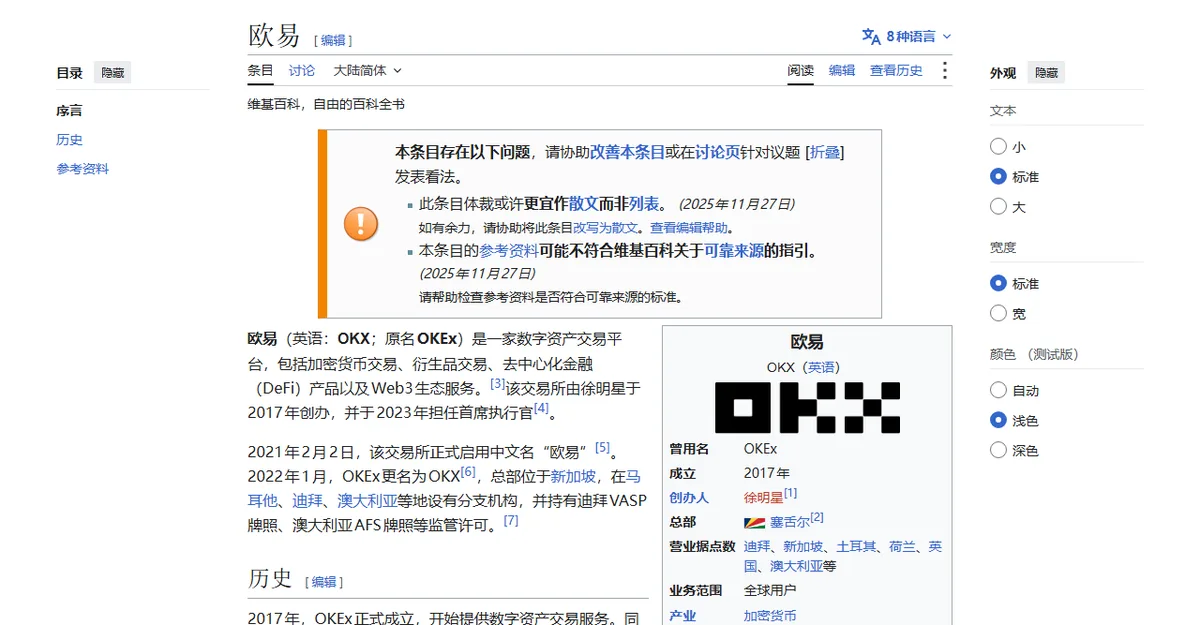
Task: Open the 澳大利亚 link in the paragraph
Action: click(367, 500)
